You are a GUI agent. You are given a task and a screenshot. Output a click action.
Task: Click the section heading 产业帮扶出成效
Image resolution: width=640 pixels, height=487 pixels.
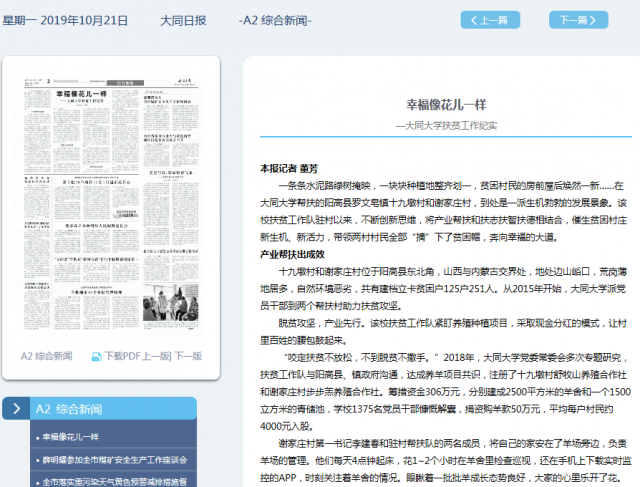292,255
